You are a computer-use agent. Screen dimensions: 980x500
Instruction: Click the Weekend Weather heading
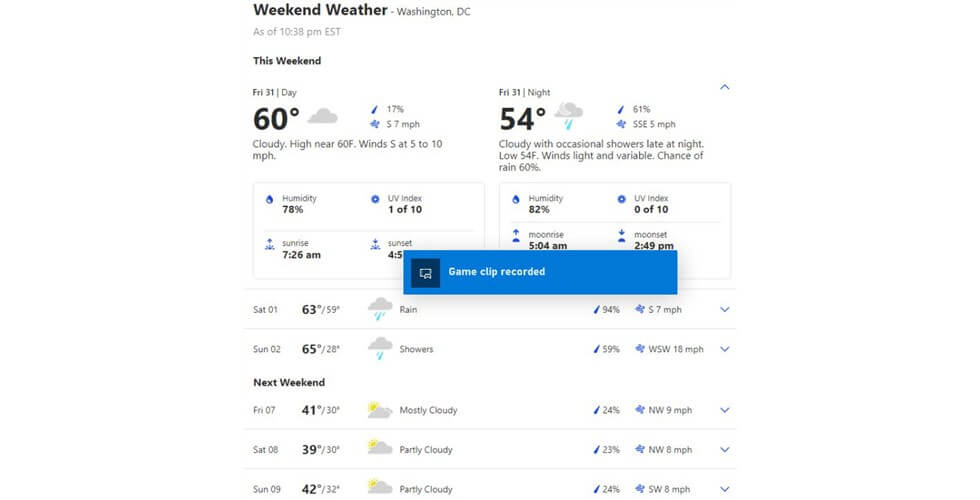pos(320,10)
